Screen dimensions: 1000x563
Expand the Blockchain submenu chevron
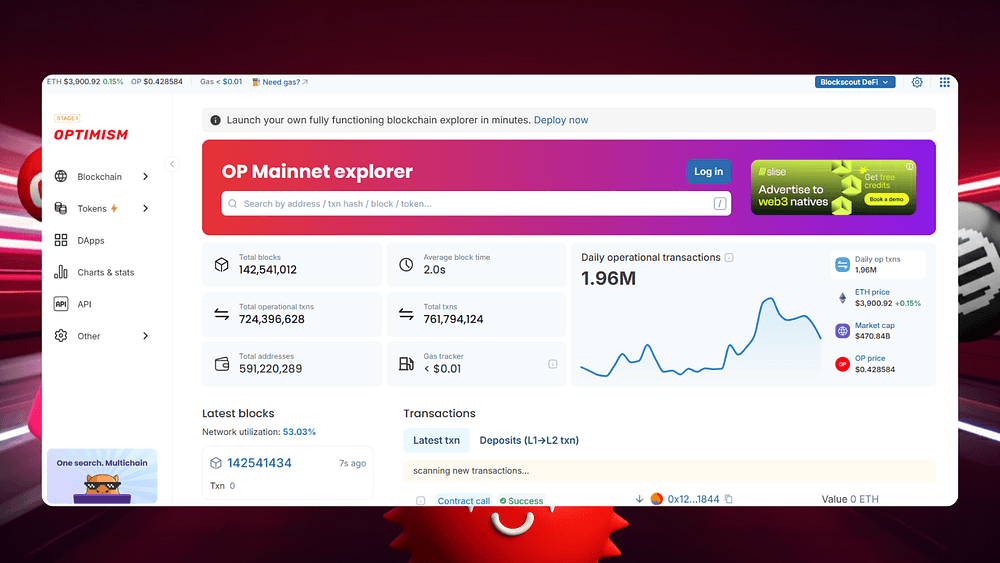145,177
